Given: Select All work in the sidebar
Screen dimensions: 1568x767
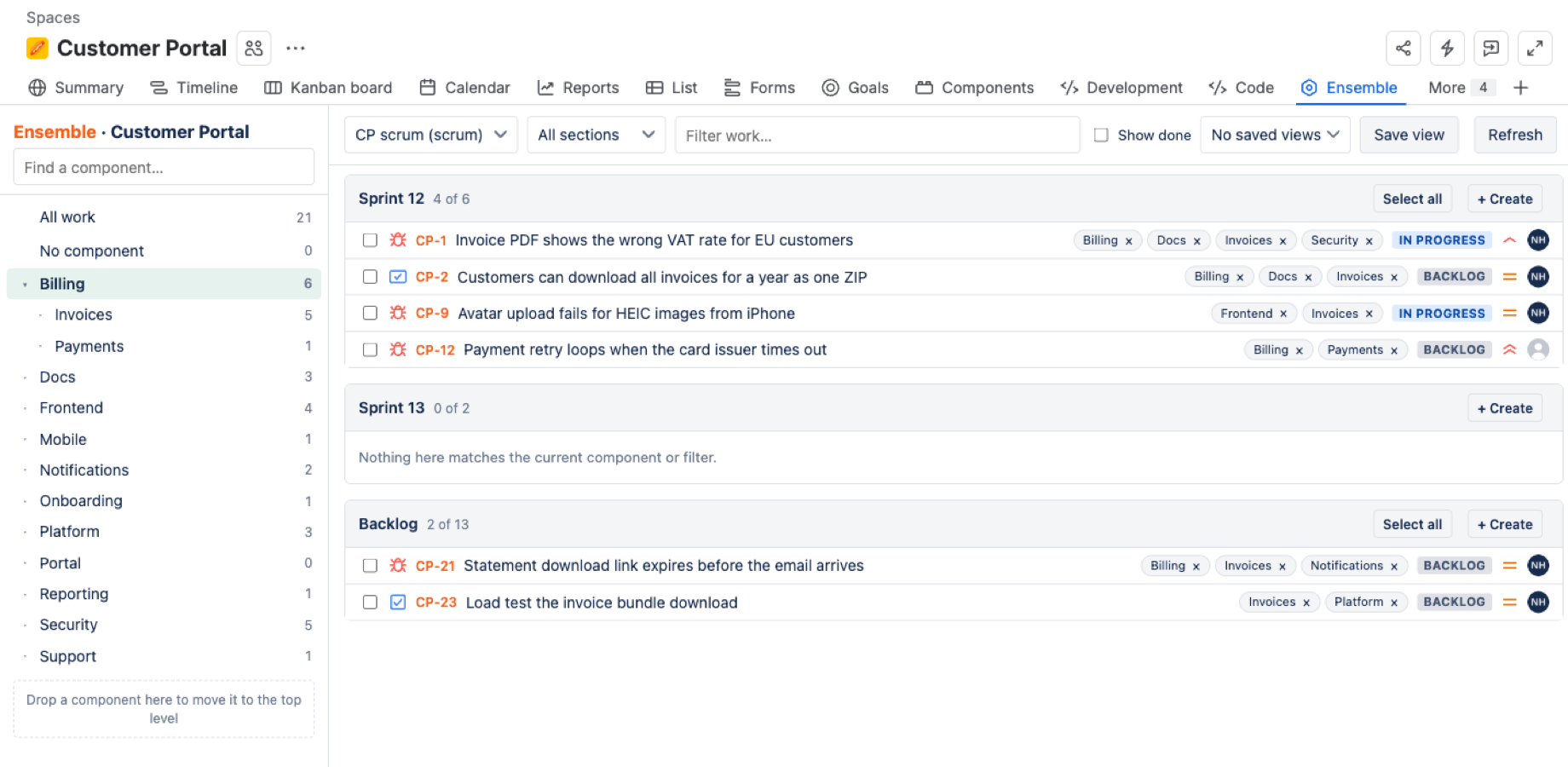Looking at the screenshot, I should pyautogui.click(x=164, y=217).
